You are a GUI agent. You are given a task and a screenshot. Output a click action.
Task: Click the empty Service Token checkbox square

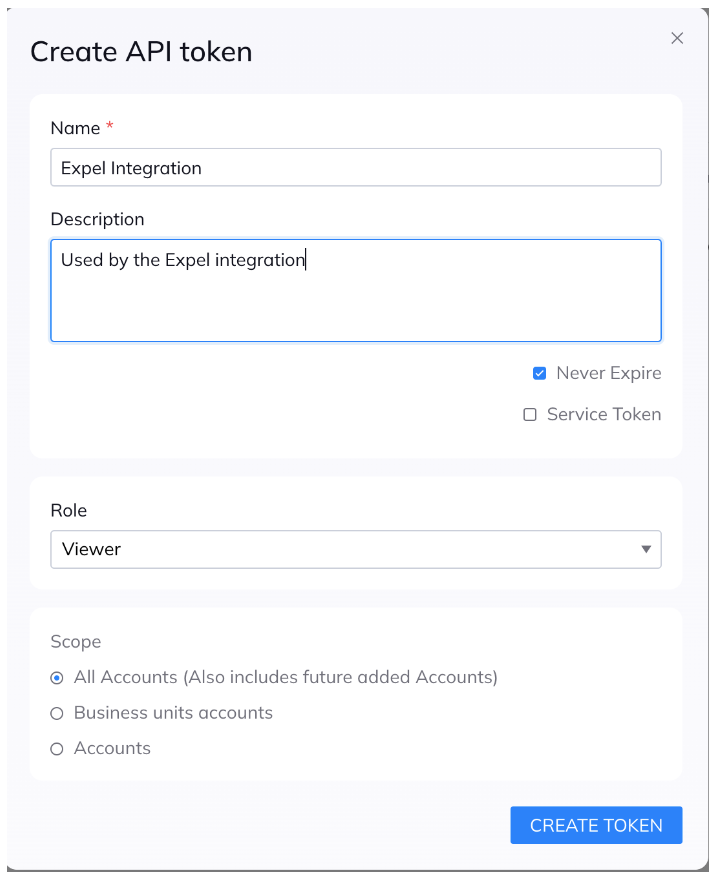(x=539, y=414)
